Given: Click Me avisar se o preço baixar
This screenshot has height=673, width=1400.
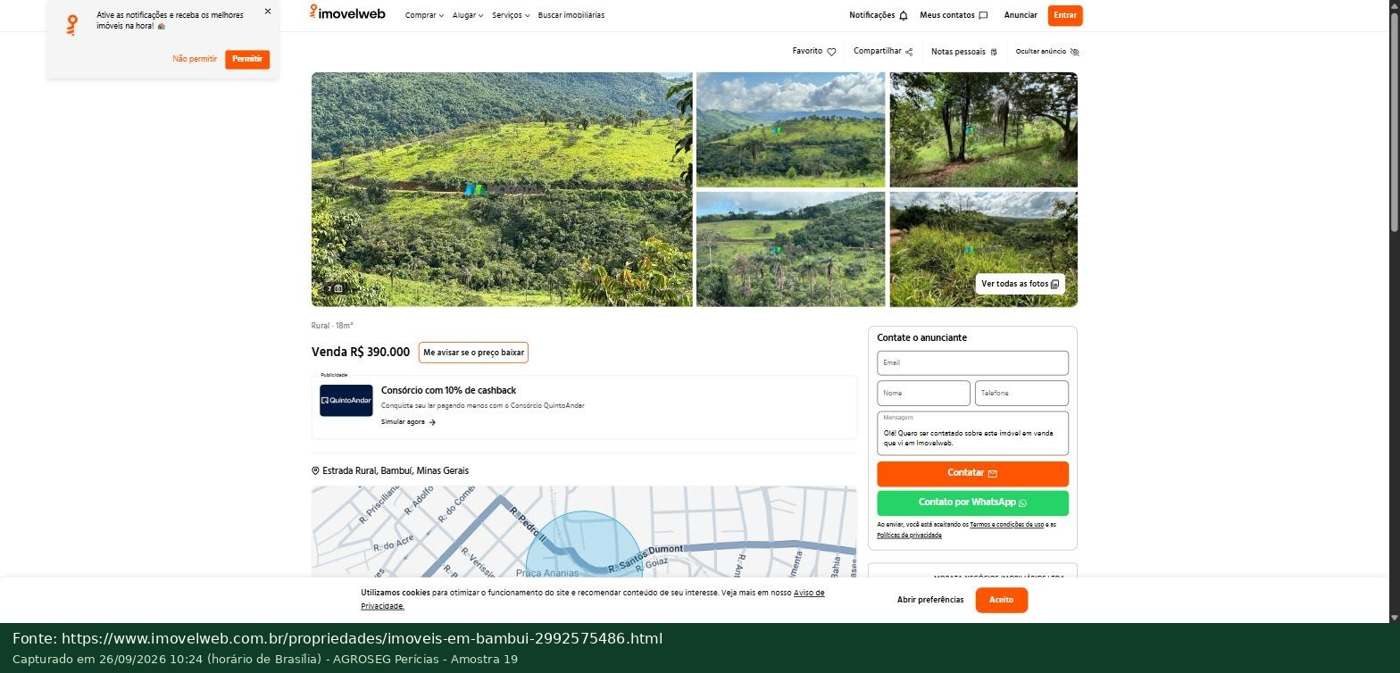Looking at the screenshot, I should (473, 353).
